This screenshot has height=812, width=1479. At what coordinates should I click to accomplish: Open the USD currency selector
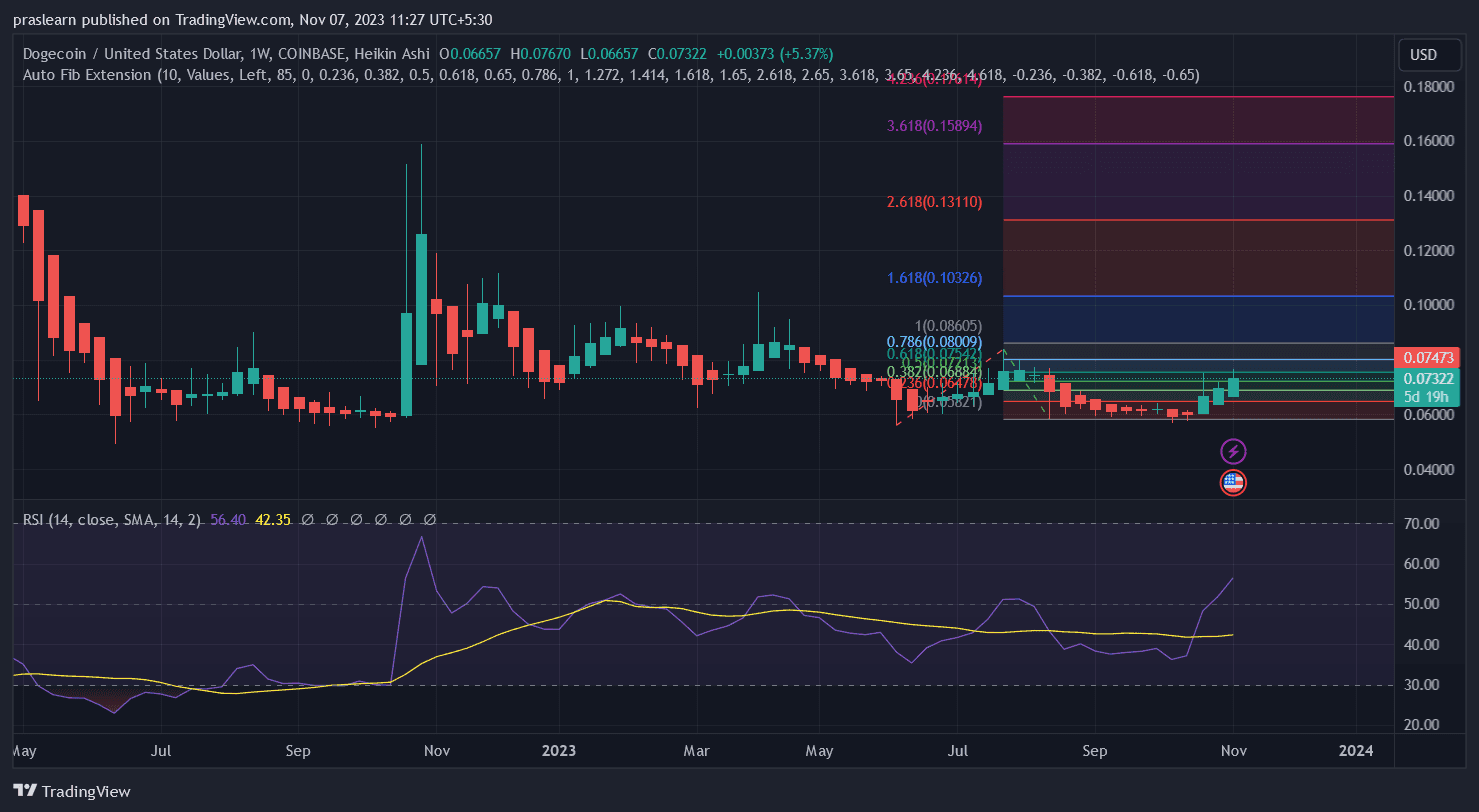coord(1423,54)
